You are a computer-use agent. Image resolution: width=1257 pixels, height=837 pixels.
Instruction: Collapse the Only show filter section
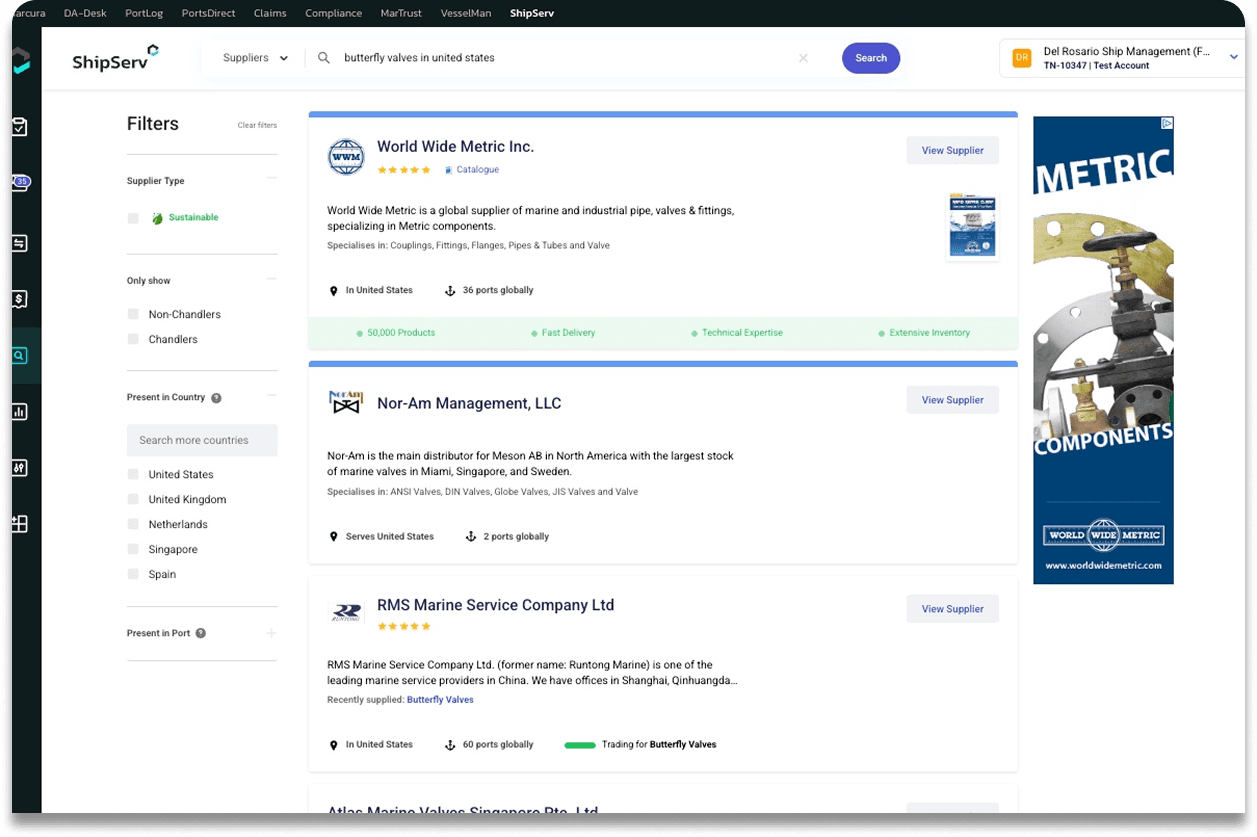[x=271, y=279]
